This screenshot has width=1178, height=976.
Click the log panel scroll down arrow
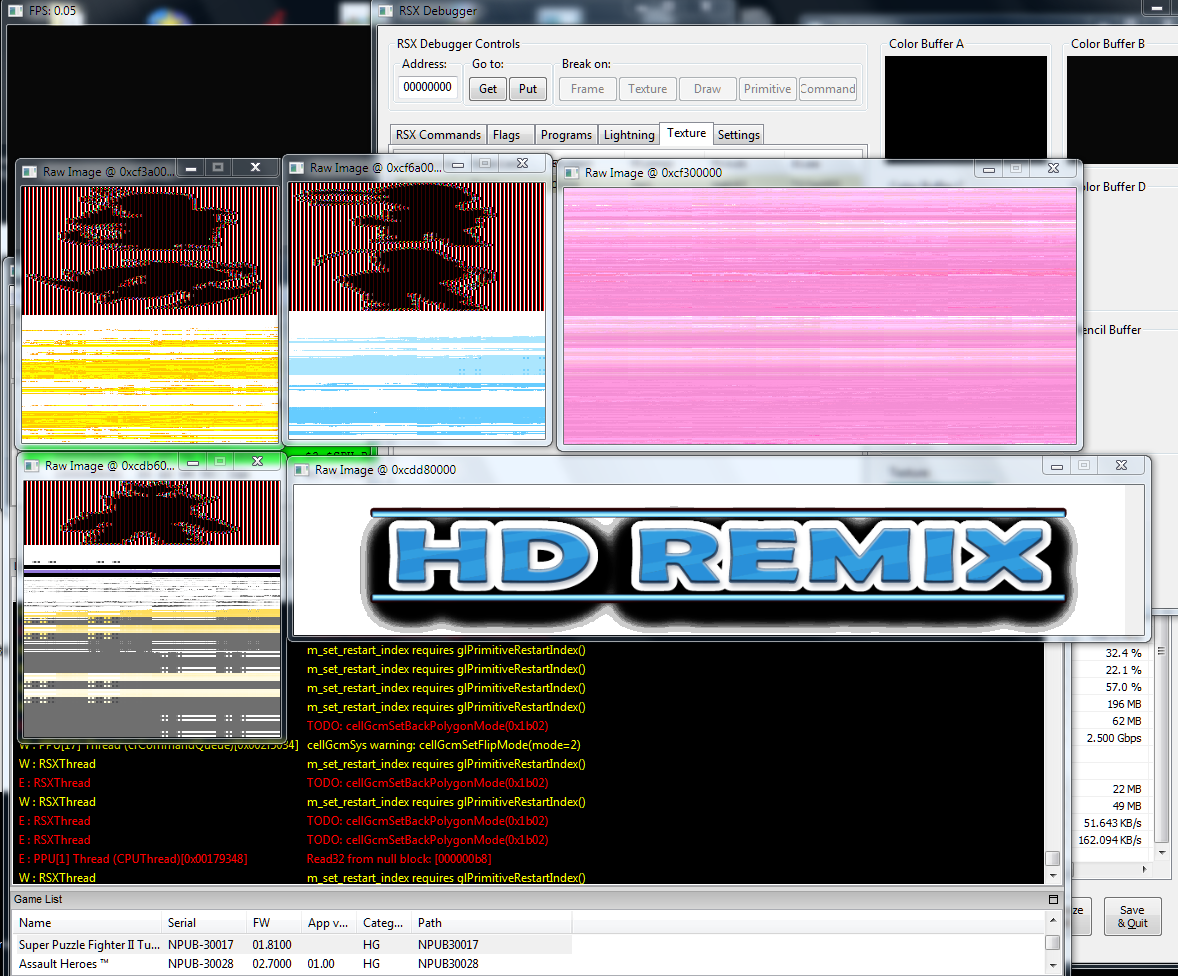pos(1052,875)
